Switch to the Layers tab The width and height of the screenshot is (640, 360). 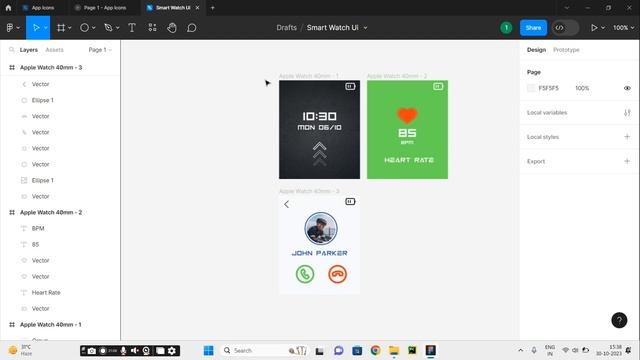[x=29, y=50]
